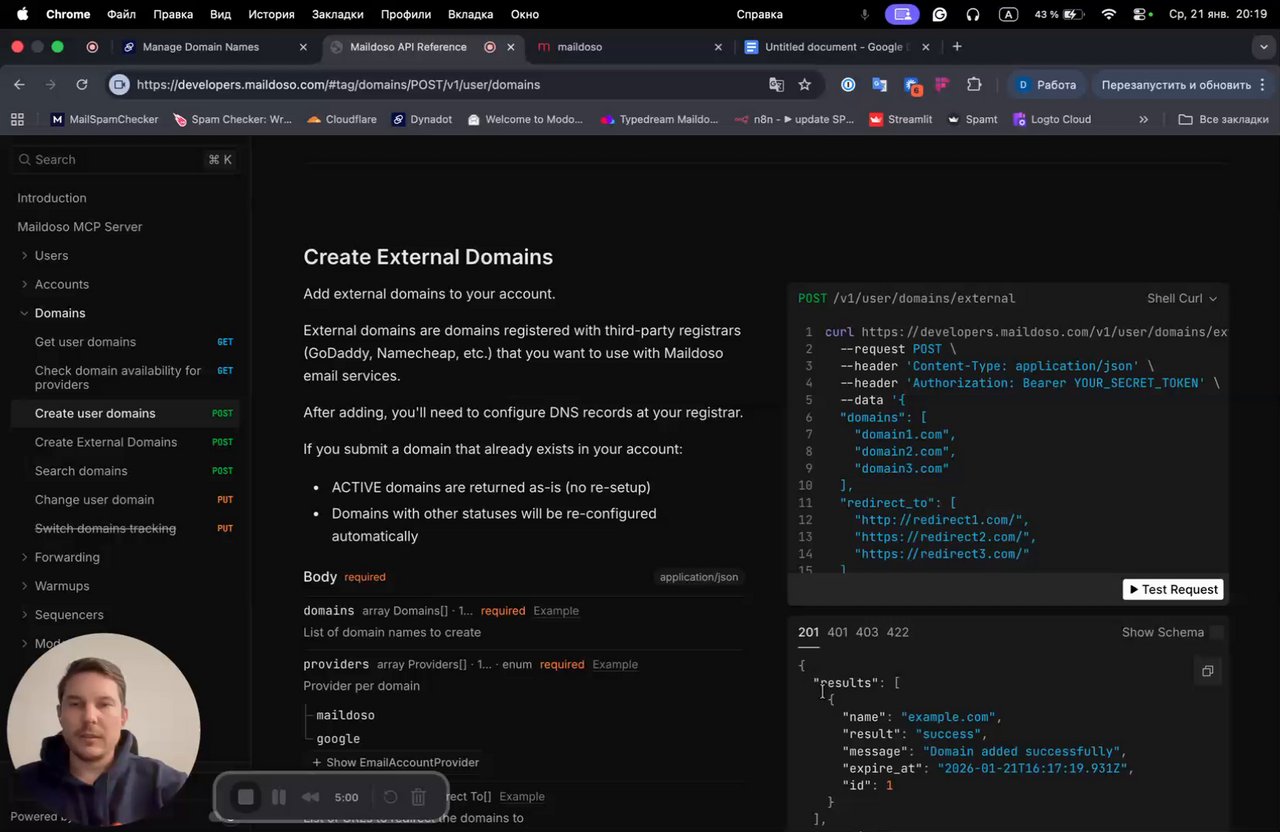
Task: Switch to the Untitled document Google Docs tab
Action: click(835, 47)
